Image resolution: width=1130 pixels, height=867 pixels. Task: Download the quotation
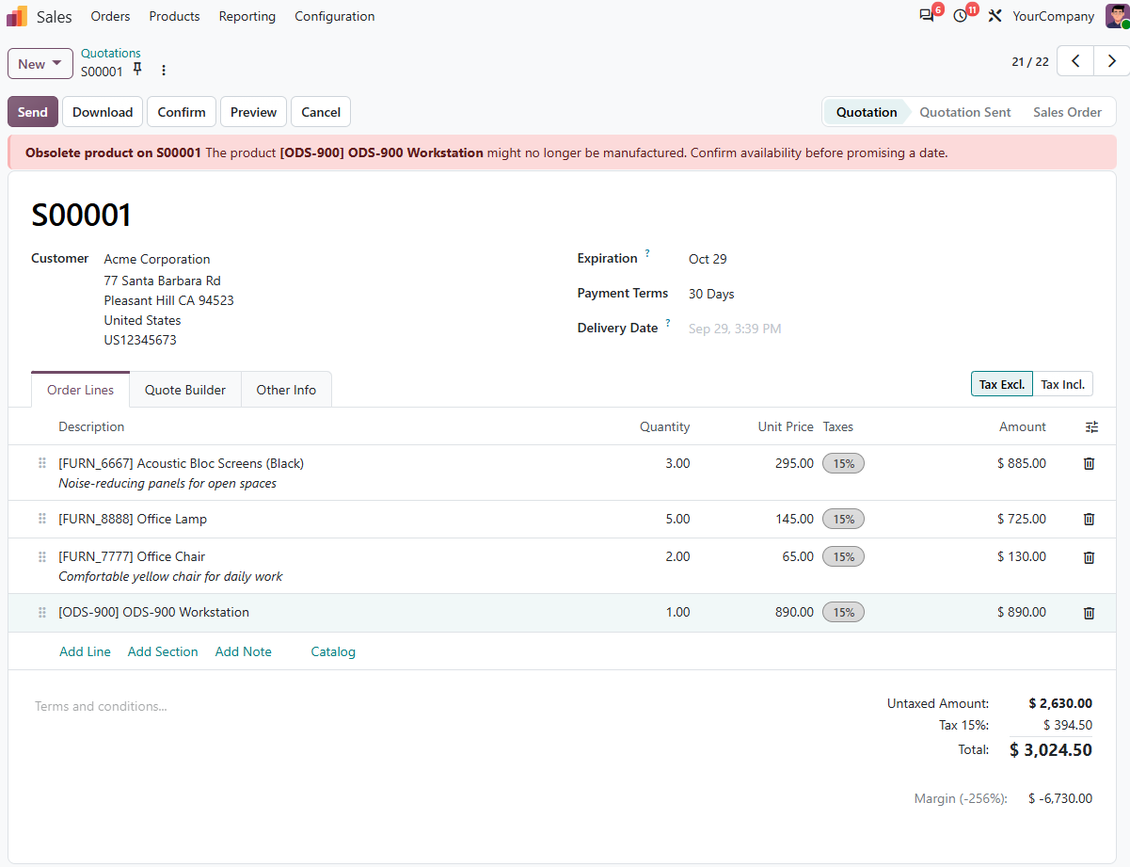[x=102, y=112]
